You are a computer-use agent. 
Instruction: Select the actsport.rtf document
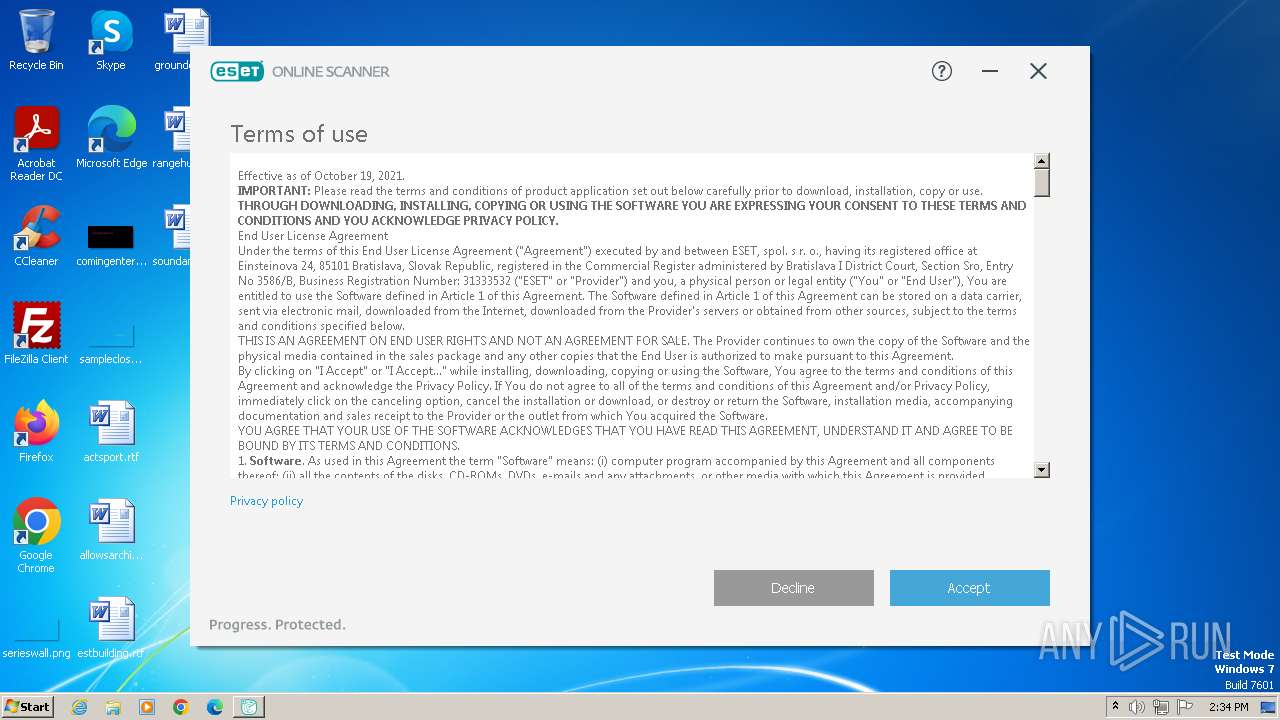point(111,432)
